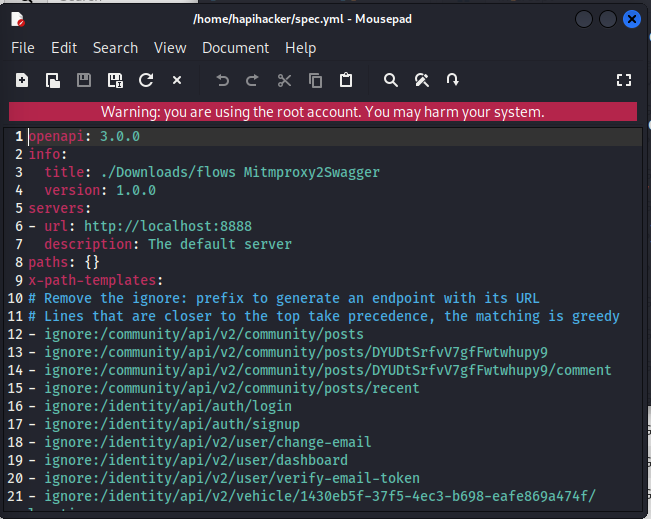Screen dimensions: 651x519
Task: Click the Cut scissors icon
Action: (x=284, y=80)
